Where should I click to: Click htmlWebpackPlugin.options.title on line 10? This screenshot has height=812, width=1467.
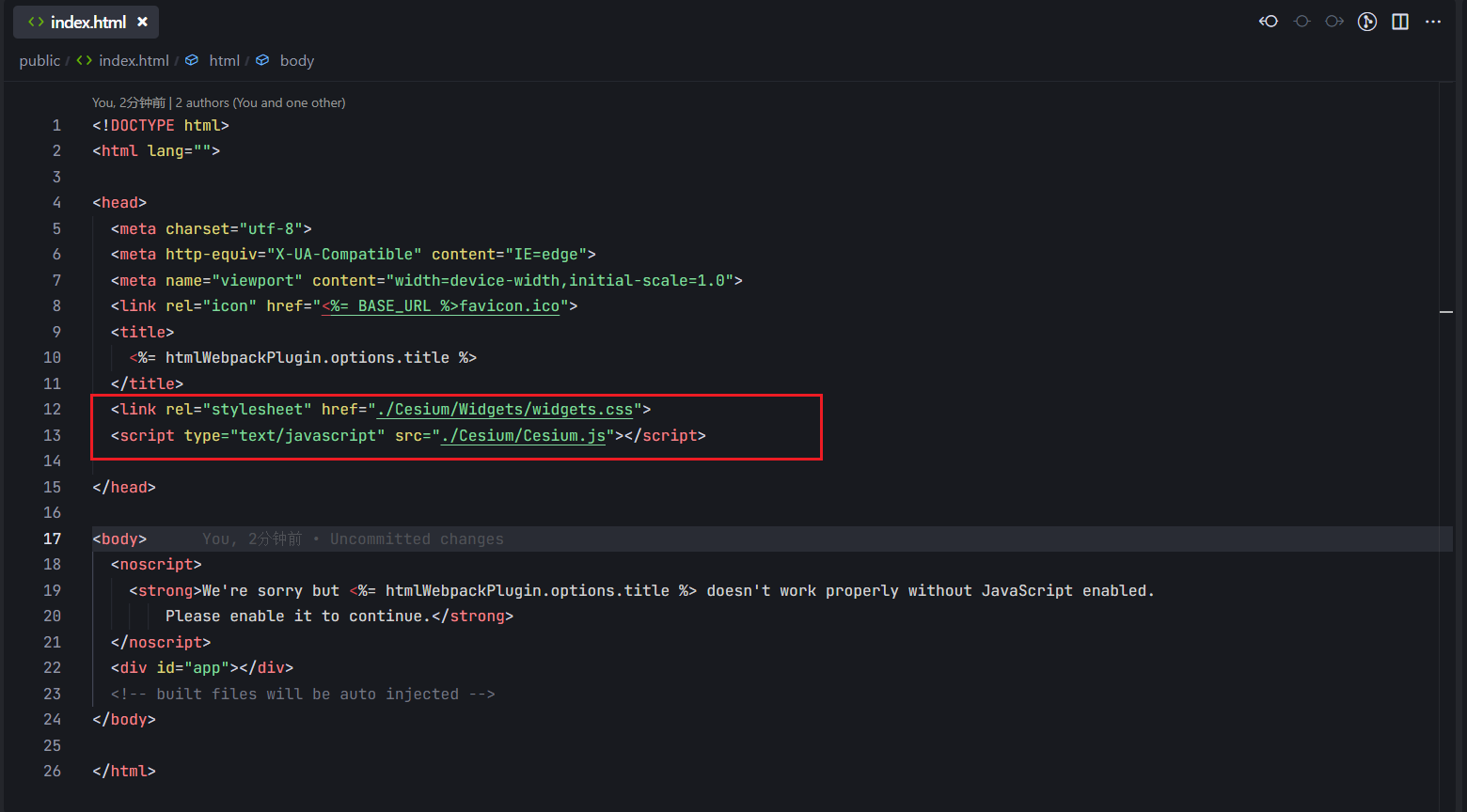(308, 358)
